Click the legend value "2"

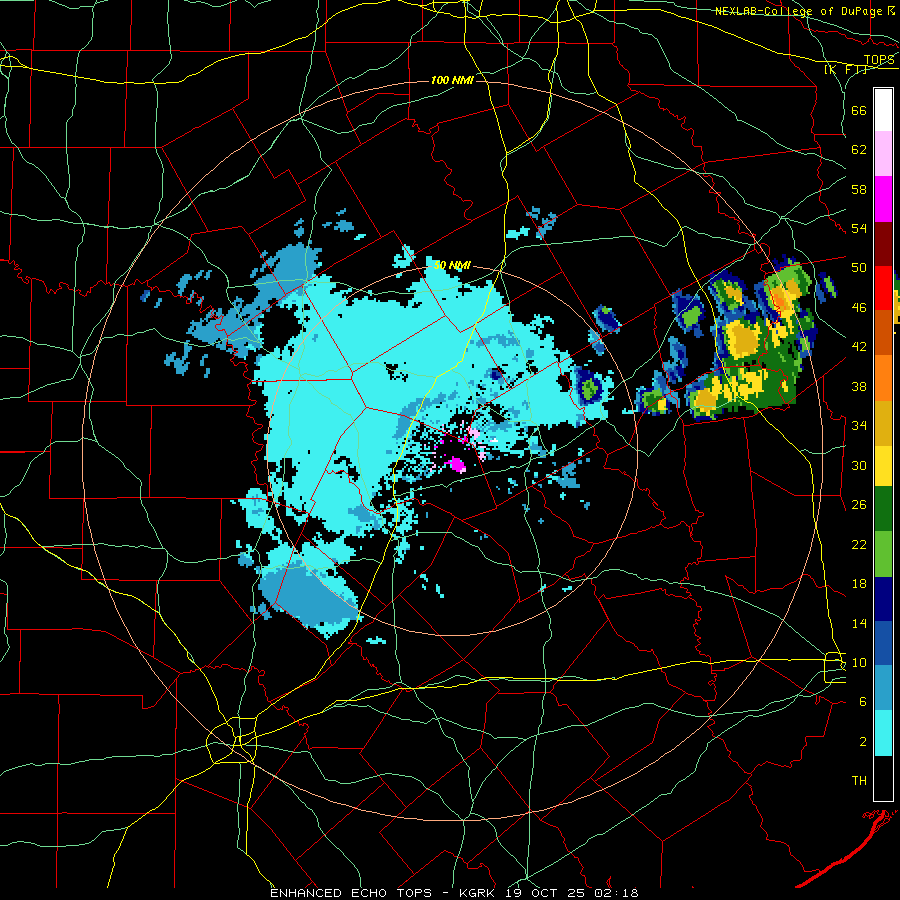863,742
